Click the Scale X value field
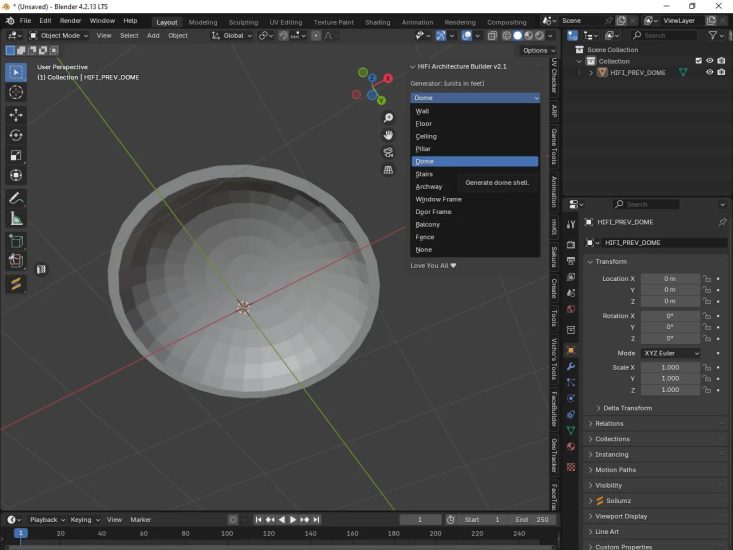 [669, 367]
